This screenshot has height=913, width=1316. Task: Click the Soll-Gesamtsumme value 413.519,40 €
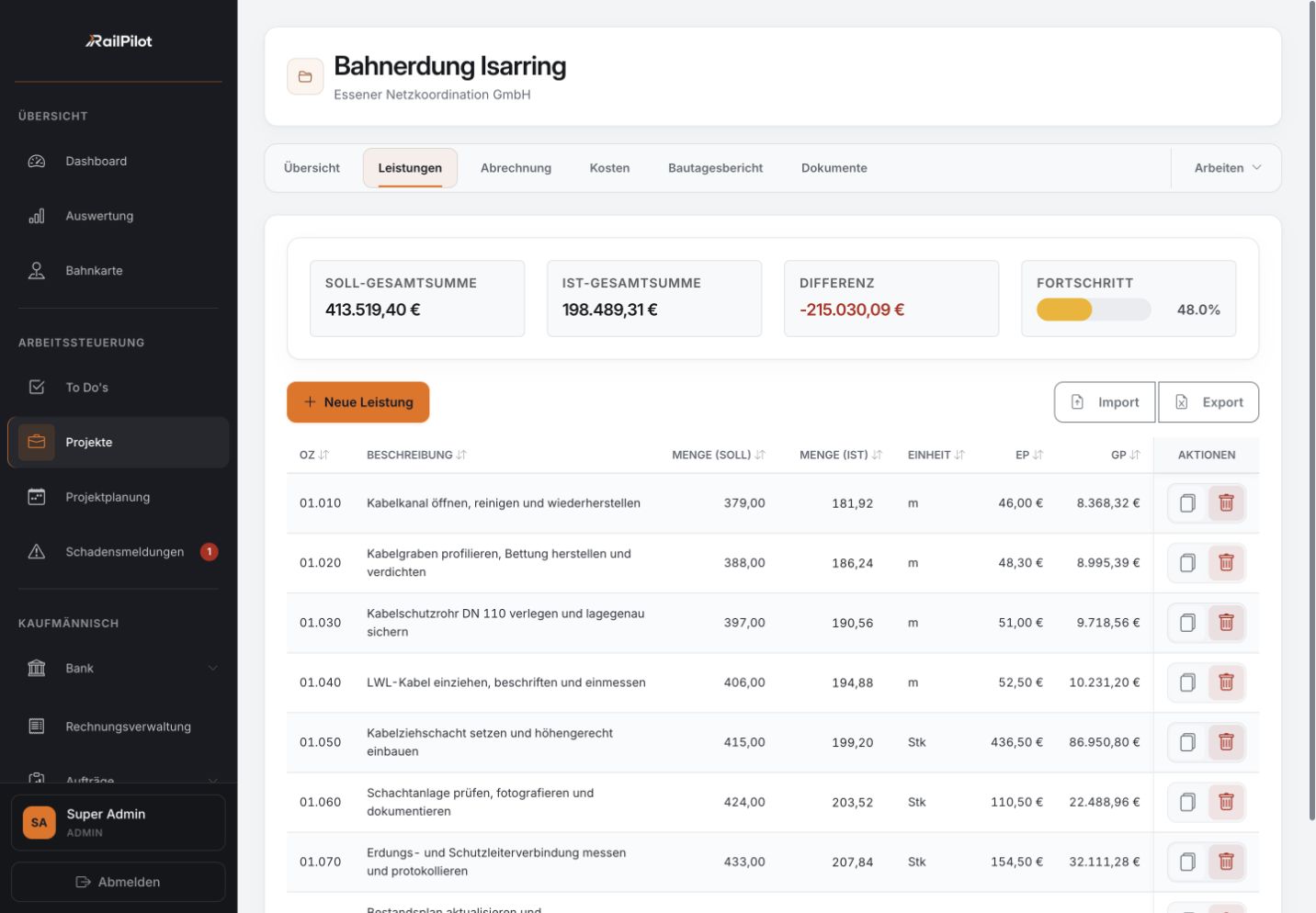373,310
